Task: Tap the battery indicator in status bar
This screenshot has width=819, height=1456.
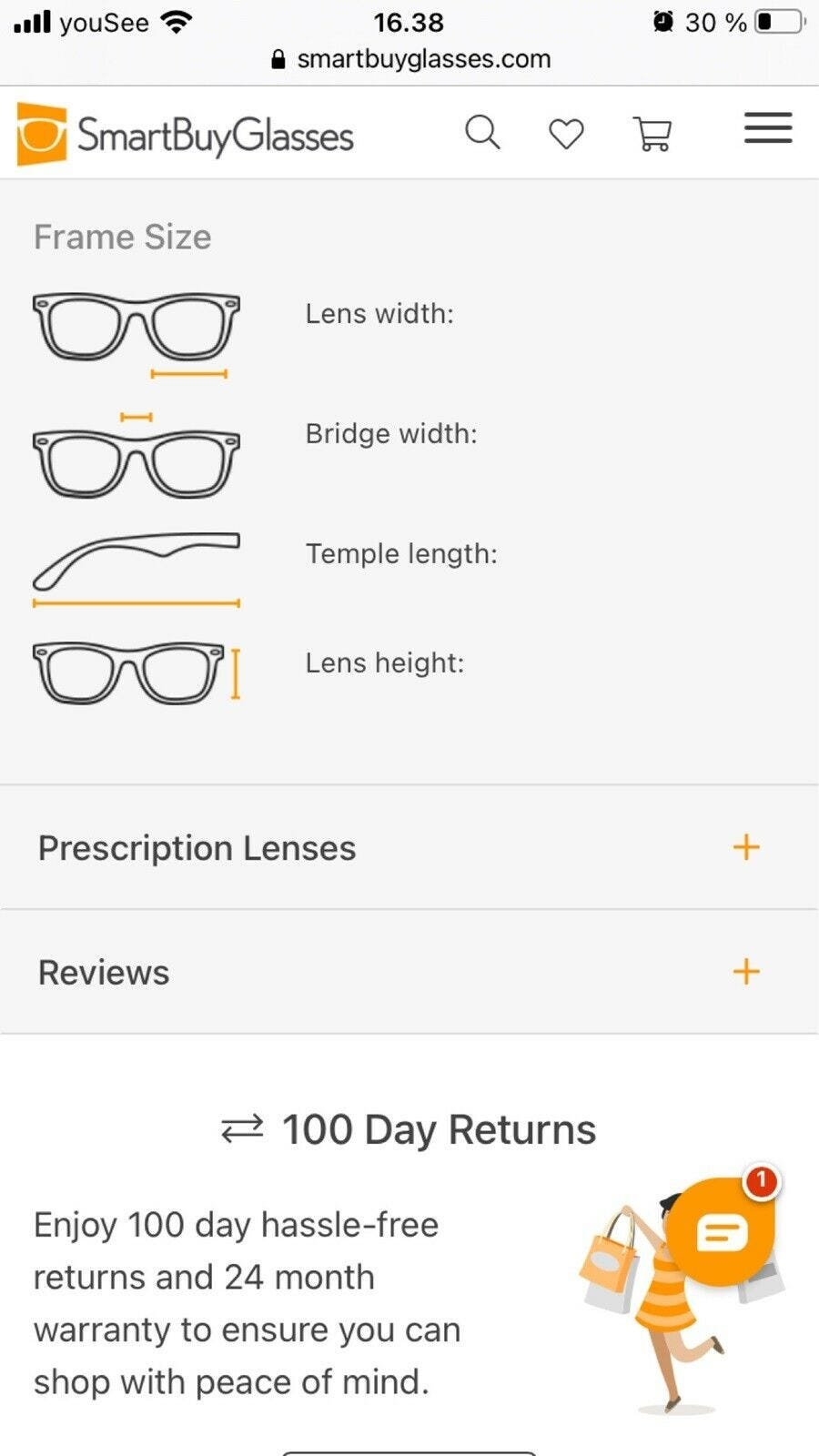Action: click(780, 22)
